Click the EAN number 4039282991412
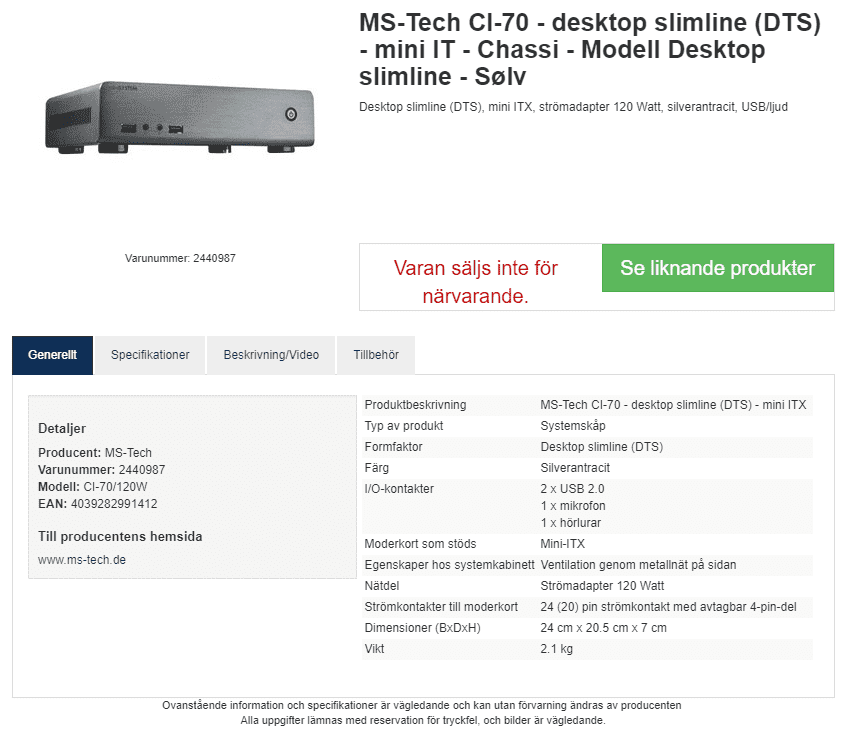This screenshot has width=847, height=738. click(x=114, y=504)
